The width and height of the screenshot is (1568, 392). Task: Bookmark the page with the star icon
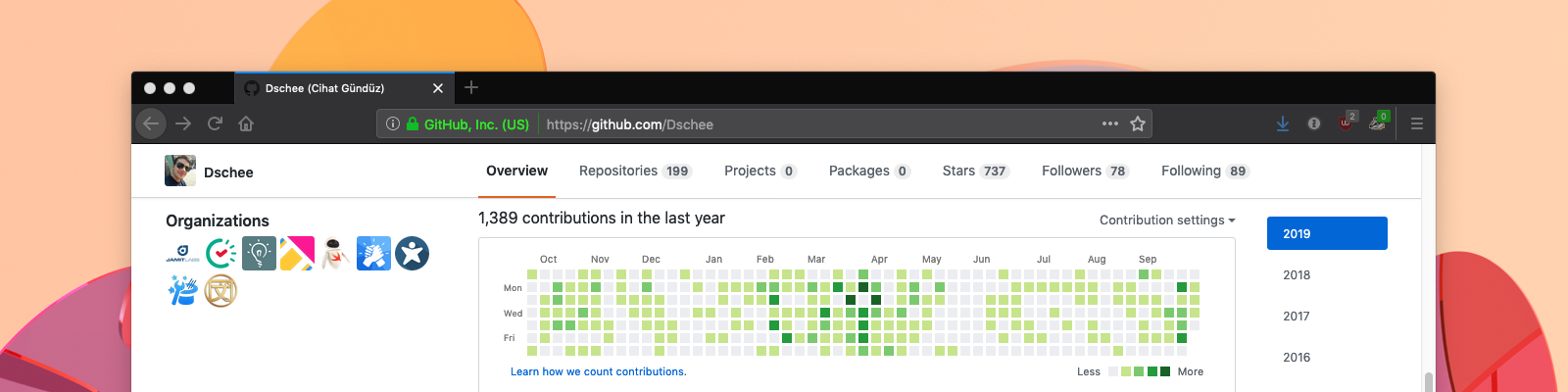tap(1138, 123)
